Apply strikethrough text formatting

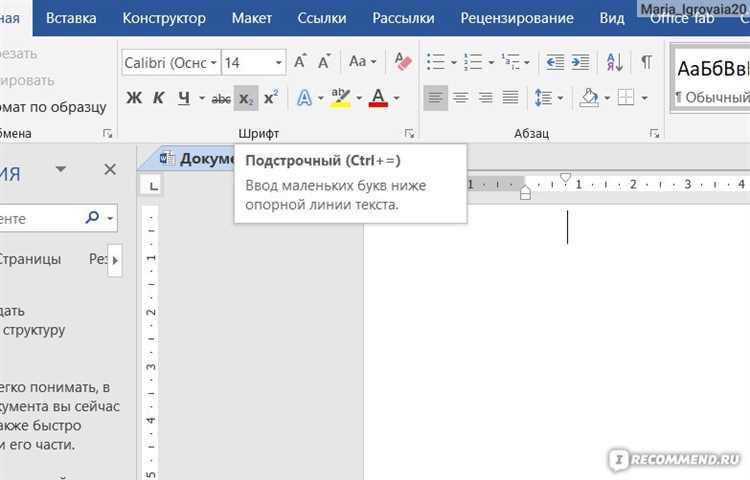click(x=221, y=98)
